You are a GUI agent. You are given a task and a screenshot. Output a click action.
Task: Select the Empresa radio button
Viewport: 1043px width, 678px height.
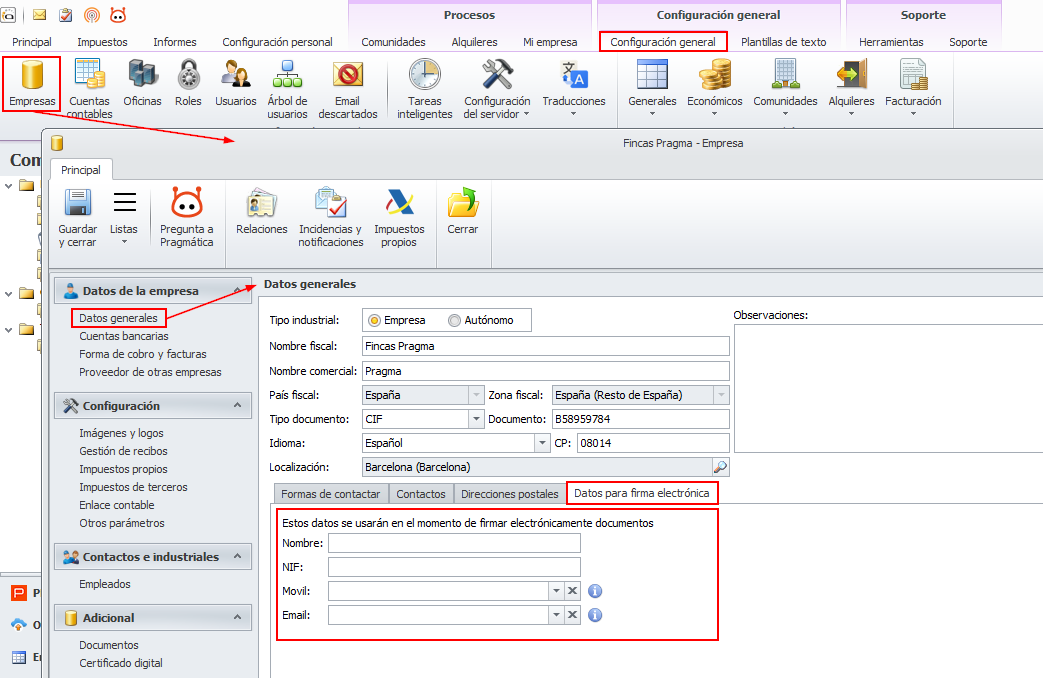[x=374, y=321]
